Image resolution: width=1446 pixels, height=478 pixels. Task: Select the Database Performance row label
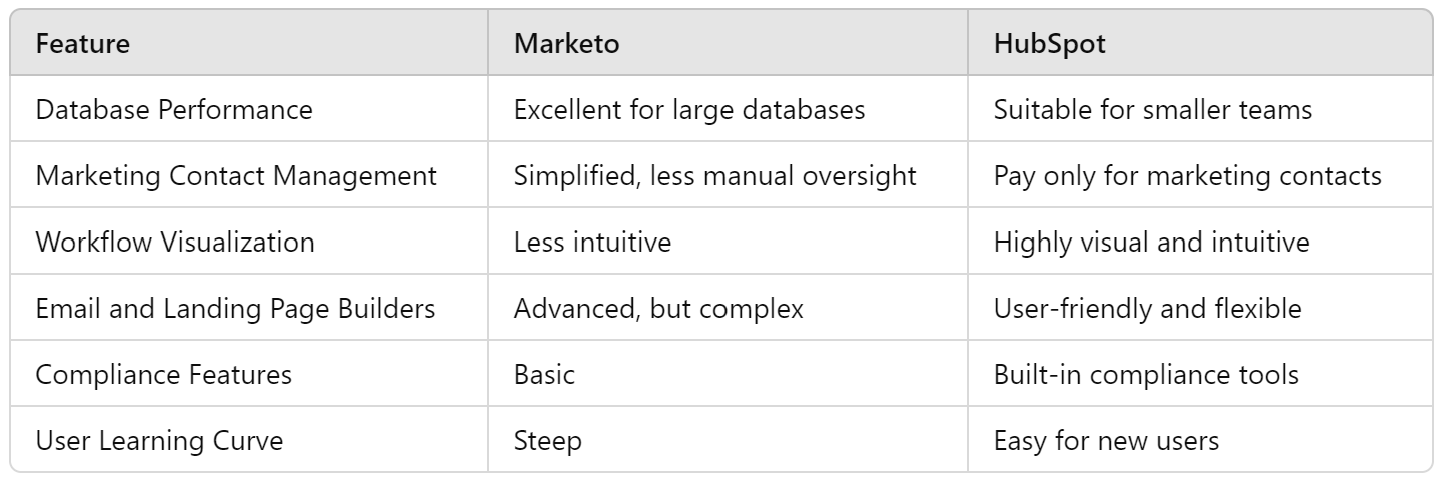click(x=174, y=109)
